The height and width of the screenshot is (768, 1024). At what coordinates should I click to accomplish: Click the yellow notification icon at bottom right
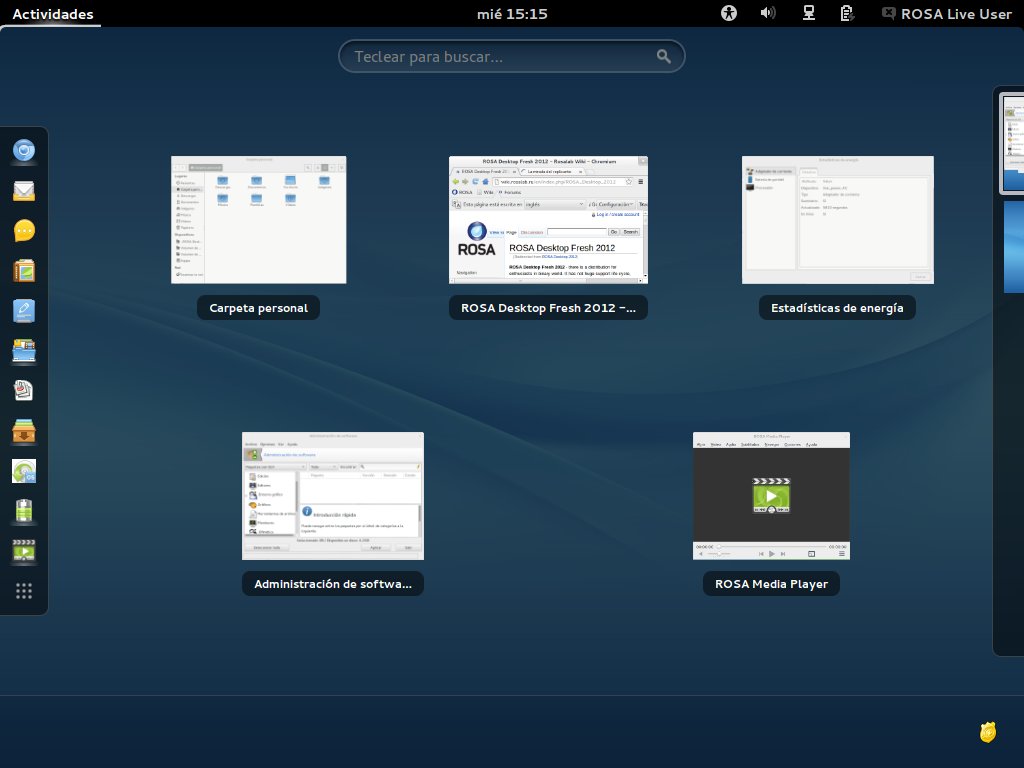988,732
